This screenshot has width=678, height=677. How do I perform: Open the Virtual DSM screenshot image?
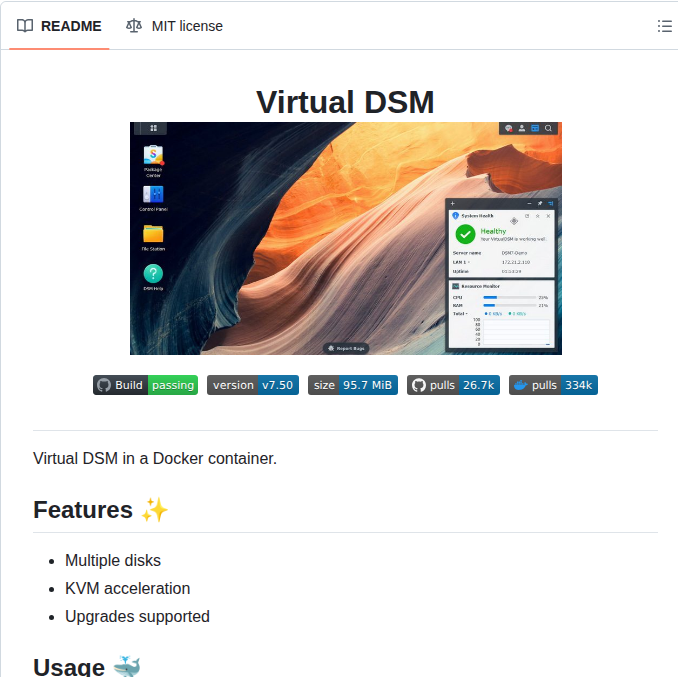345,238
